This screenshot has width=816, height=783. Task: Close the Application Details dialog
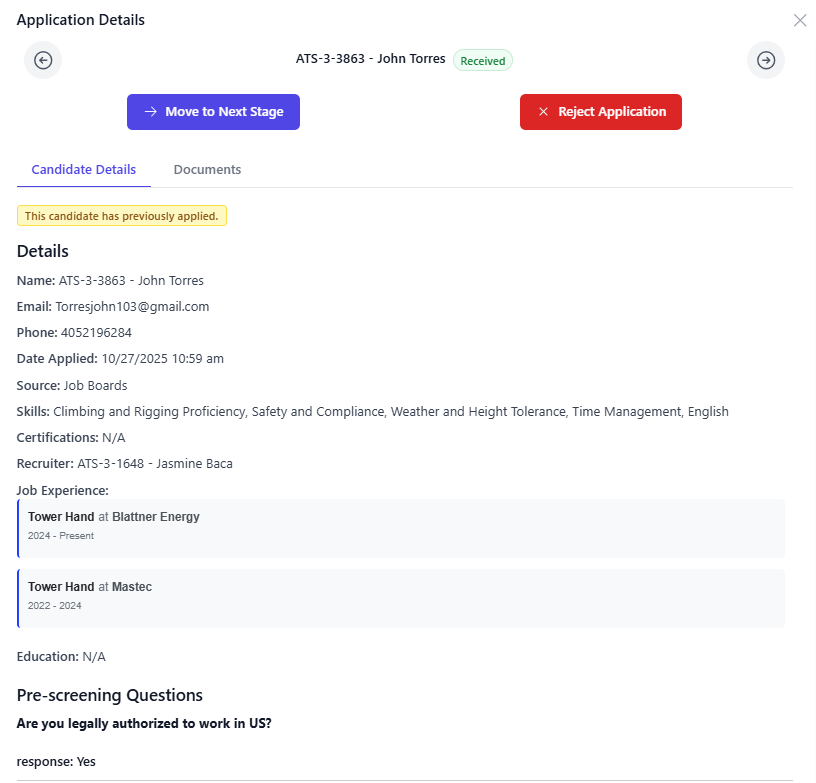coord(800,20)
